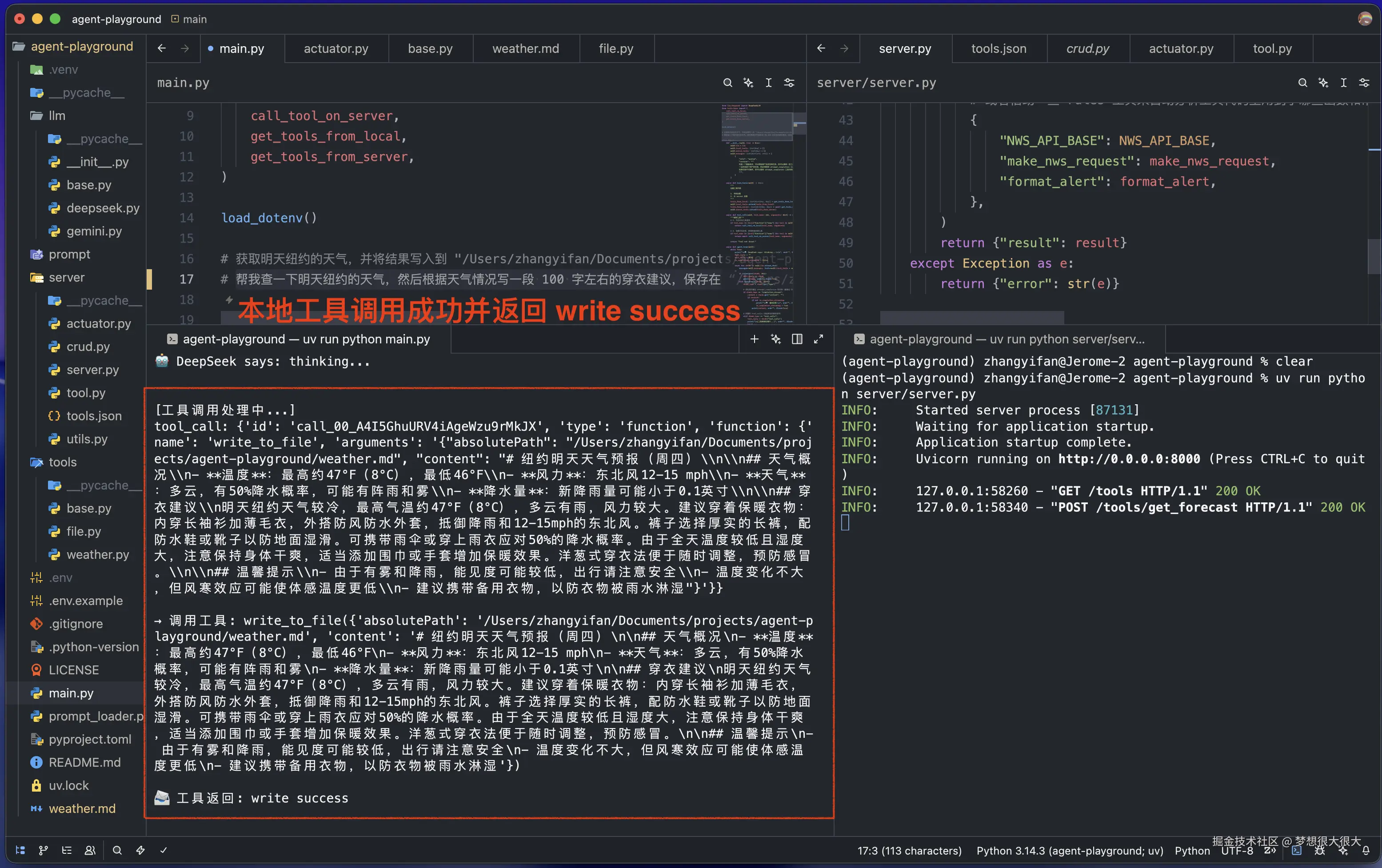The height and width of the screenshot is (868, 1382).
Task: Collapse the server folder in tree
Action: (x=66, y=278)
